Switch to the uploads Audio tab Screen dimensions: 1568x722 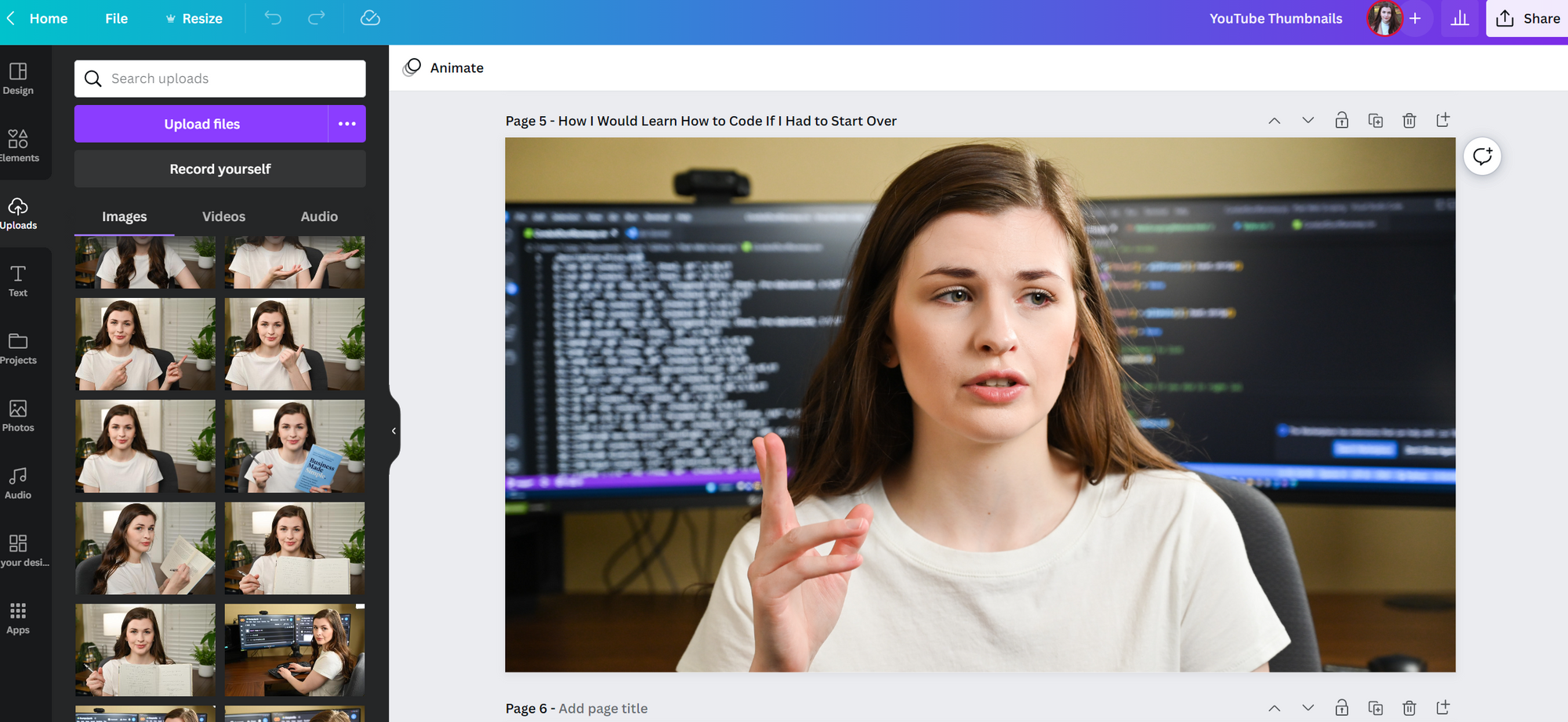(x=319, y=216)
